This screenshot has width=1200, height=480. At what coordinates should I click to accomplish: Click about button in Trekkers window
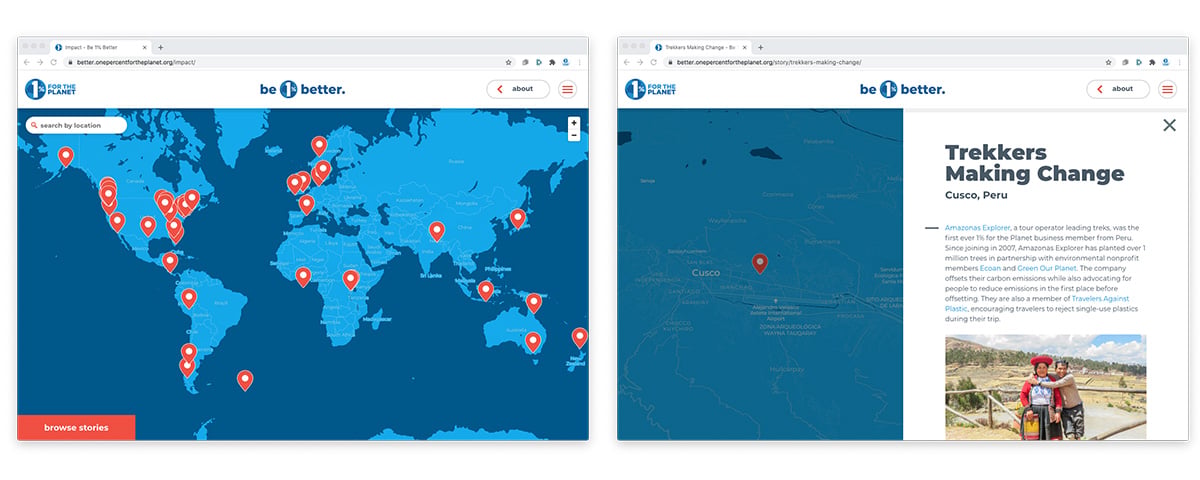(1118, 89)
